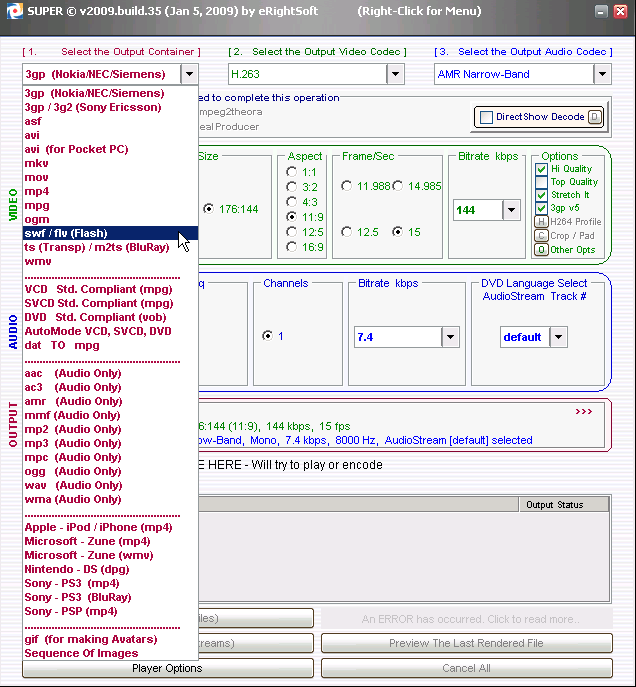The height and width of the screenshot is (687, 636).
Task: Choose AutoMode VCD, SVCD, DVD
Action: point(110,331)
